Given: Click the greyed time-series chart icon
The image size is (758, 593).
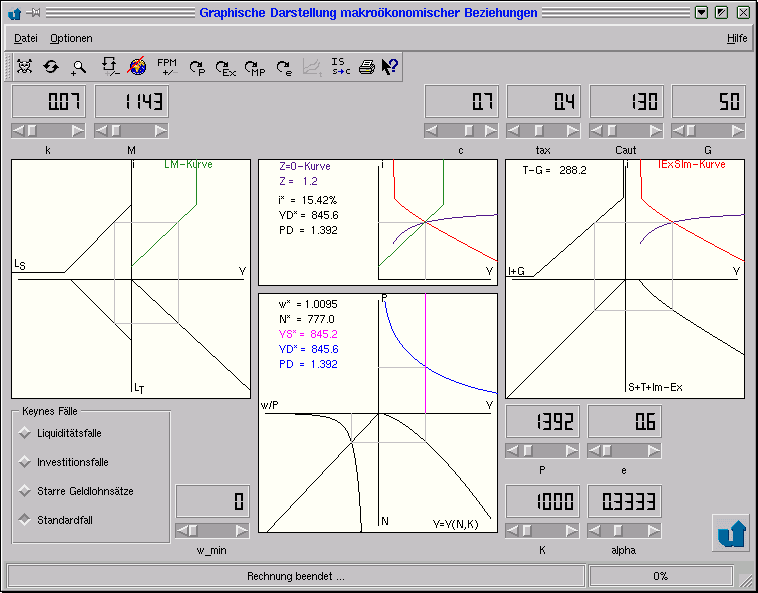Looking at the screenshot, I should click(x=312, y=67).
